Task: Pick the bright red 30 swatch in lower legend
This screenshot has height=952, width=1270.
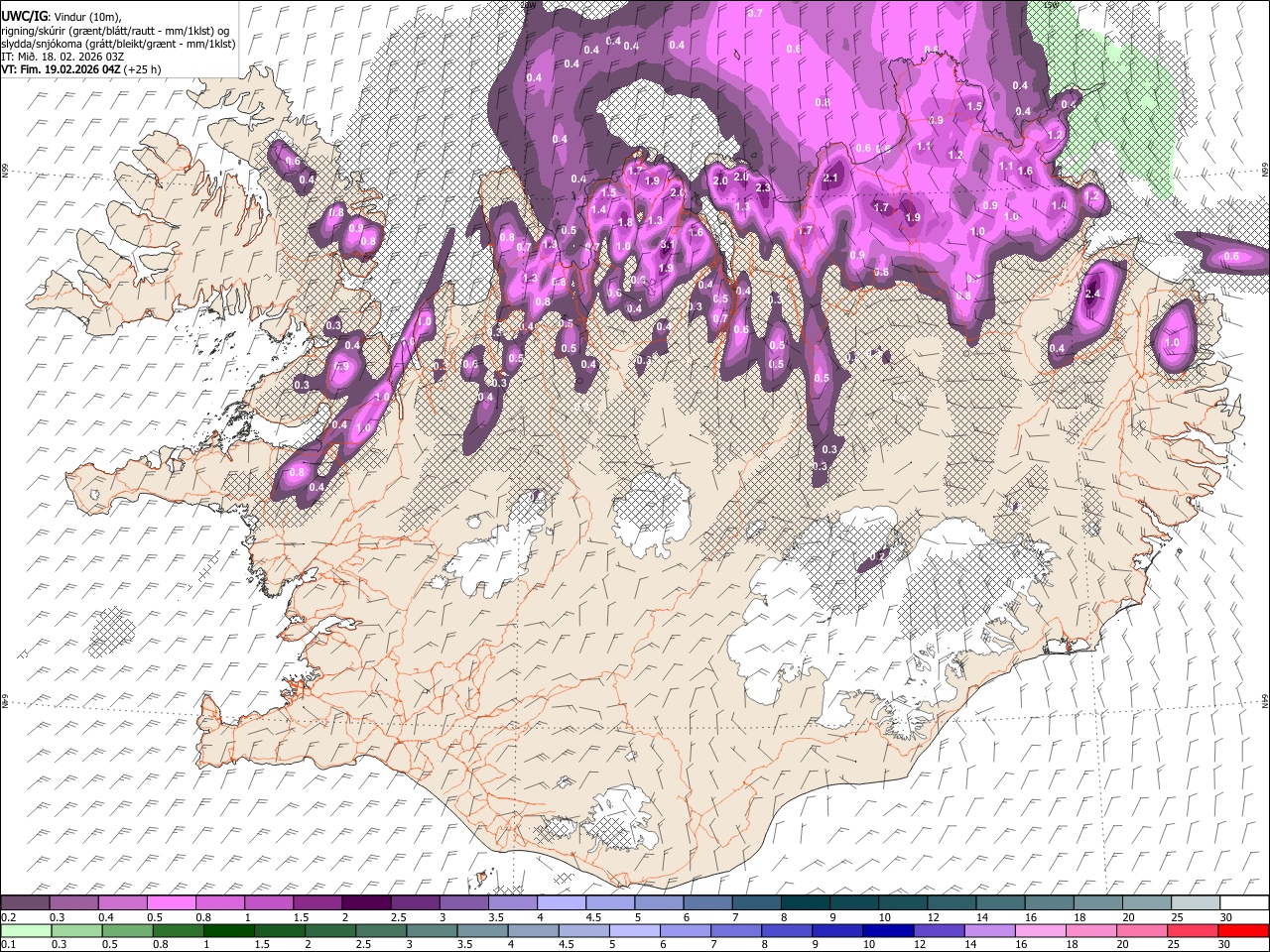Action: tap(1243, 930)
